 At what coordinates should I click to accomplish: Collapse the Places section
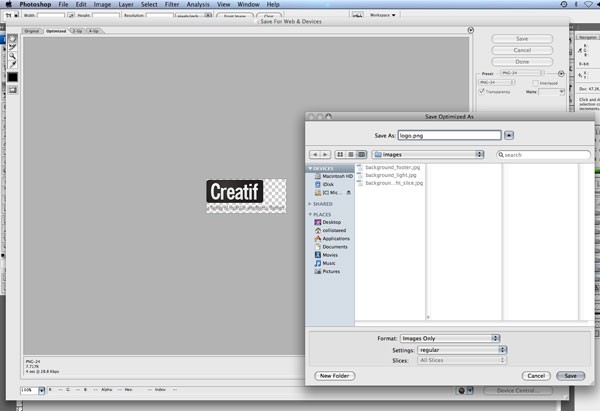coord(310,214)
